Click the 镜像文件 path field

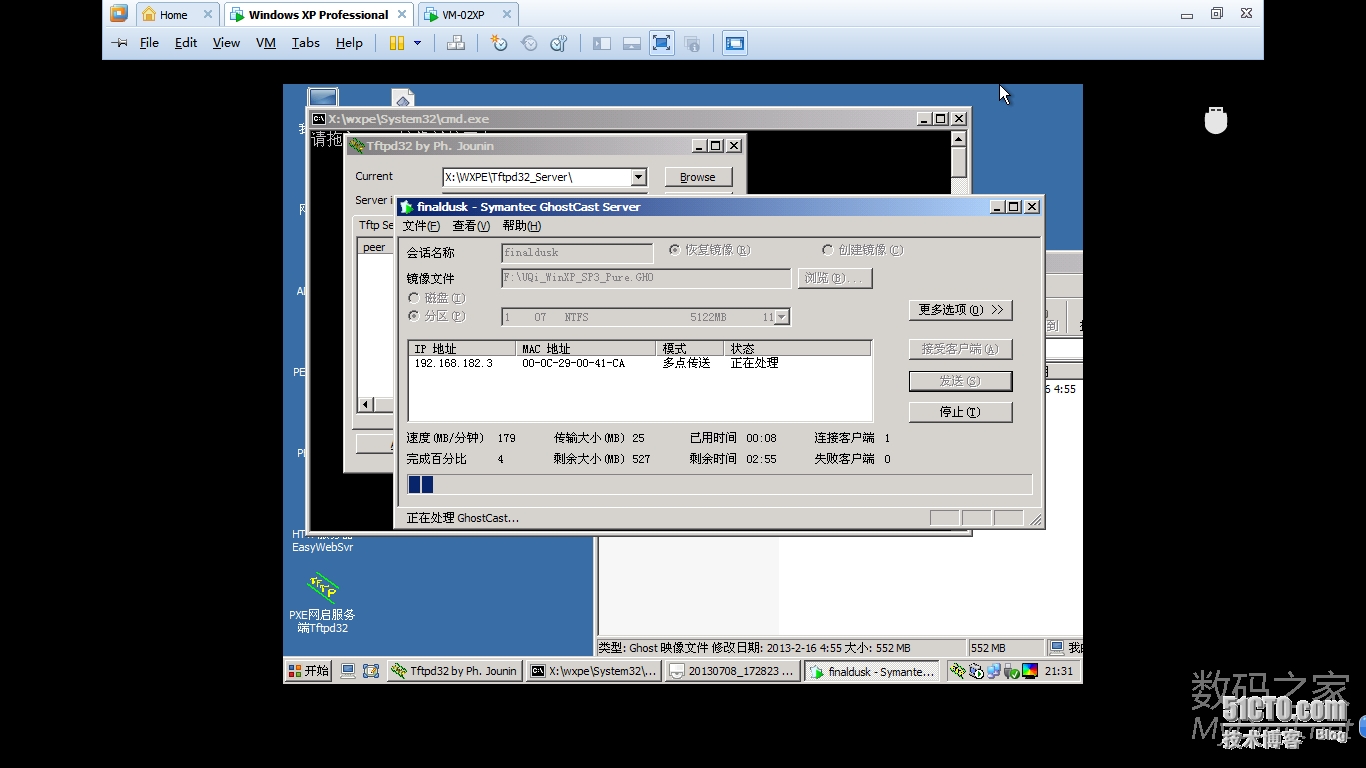click(x=646, y=277)
